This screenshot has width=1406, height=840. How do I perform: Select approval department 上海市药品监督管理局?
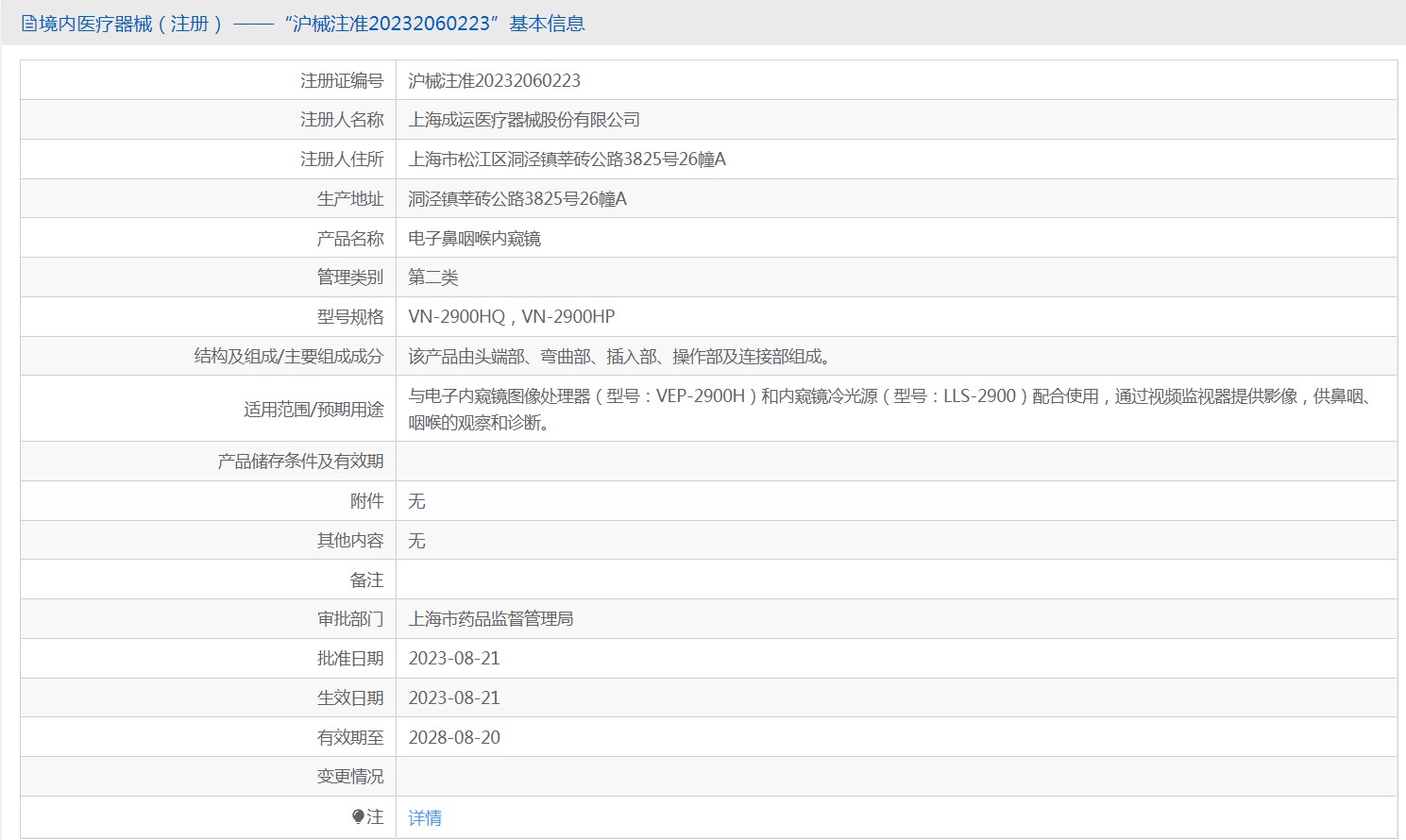pos(491,619)
